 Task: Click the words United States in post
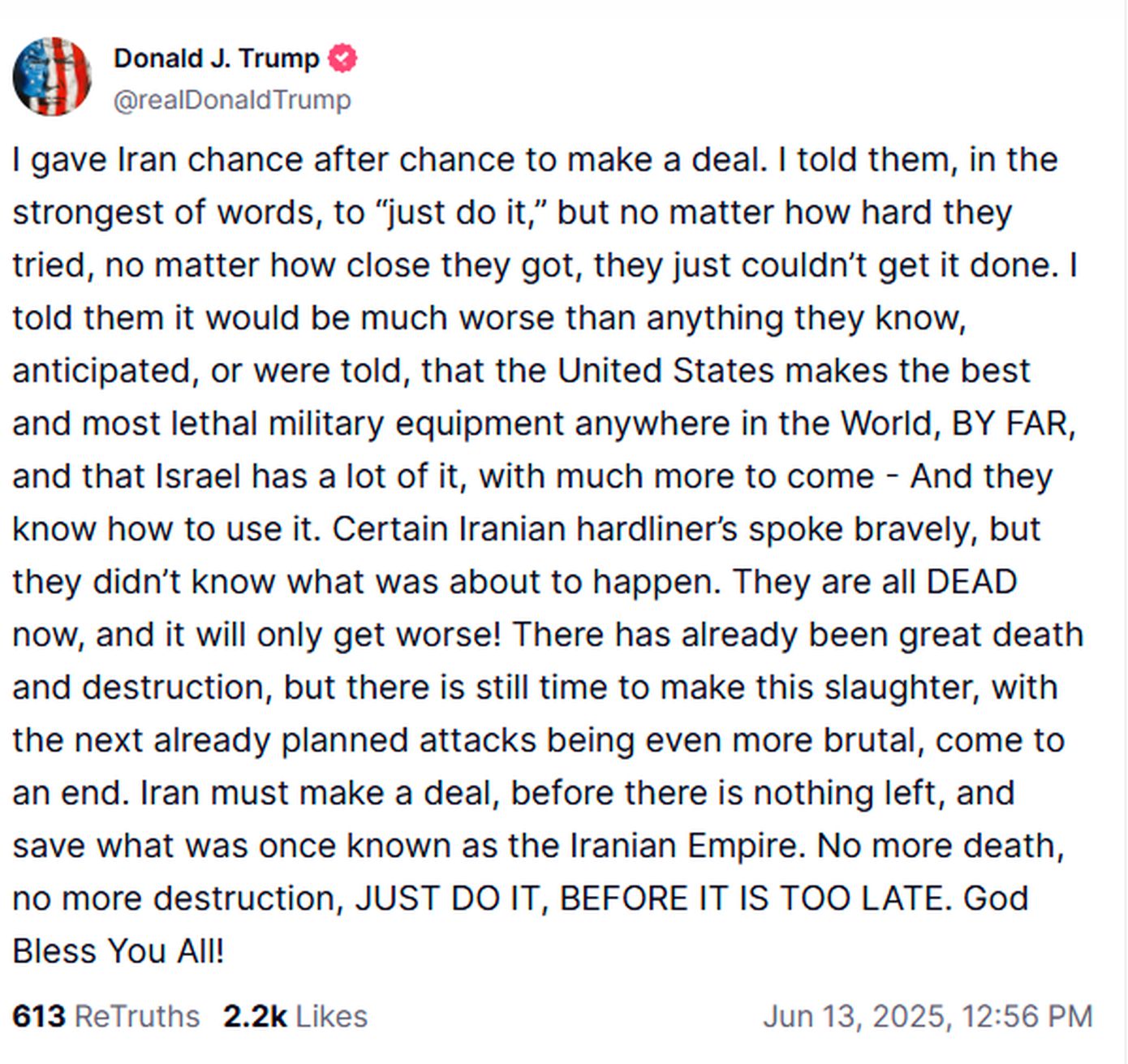665,371
